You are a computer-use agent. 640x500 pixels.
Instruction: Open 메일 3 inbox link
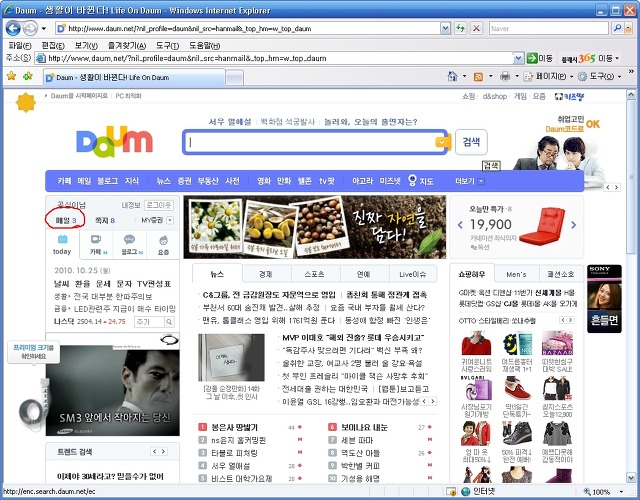(x=66, y=220)
